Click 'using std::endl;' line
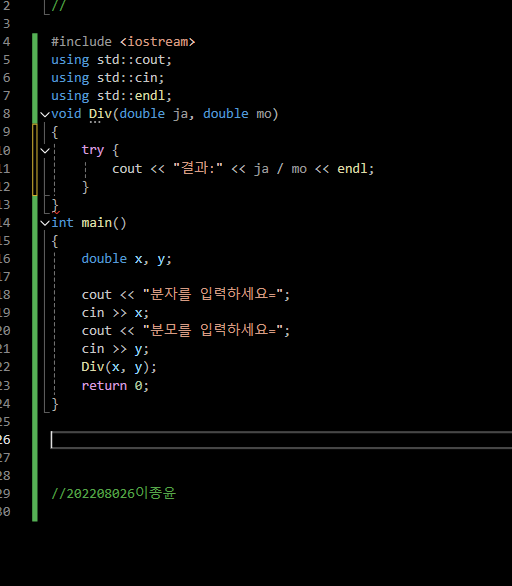This screenshot has width=512, height=586. coord(111,96)
